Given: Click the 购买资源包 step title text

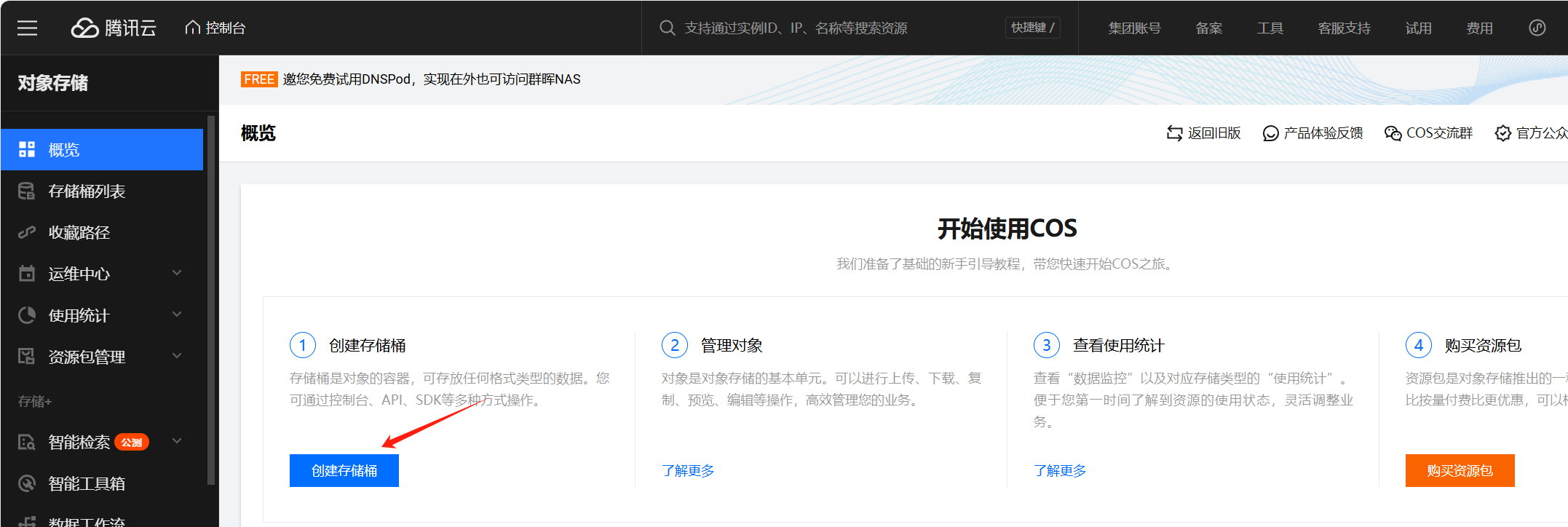Looking at the screenshot, I should click(x=1483, y=346).
